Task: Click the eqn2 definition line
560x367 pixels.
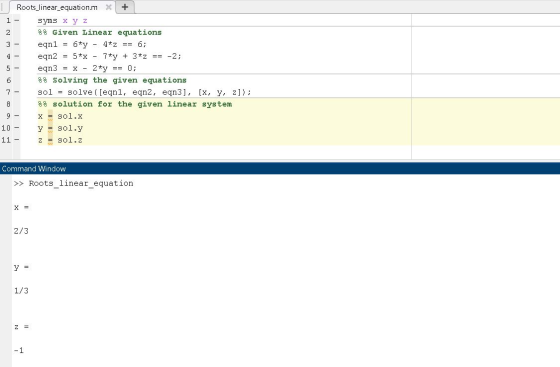Action: [x=109, y=56]
